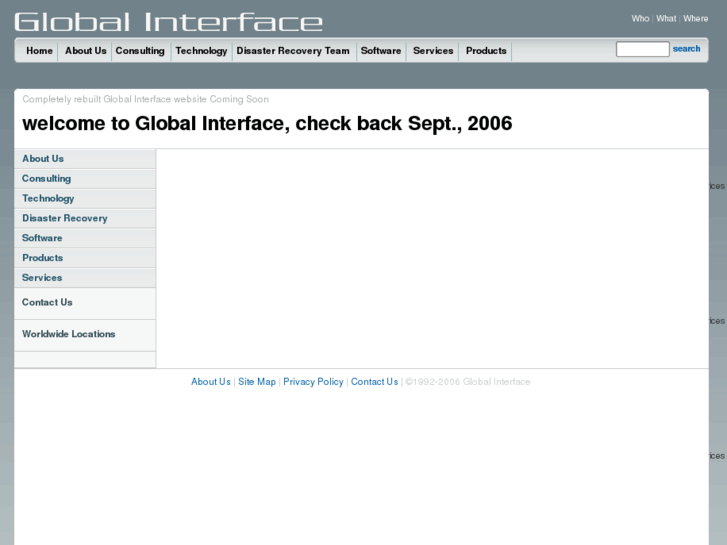Follow the About Us footer link

210,382
